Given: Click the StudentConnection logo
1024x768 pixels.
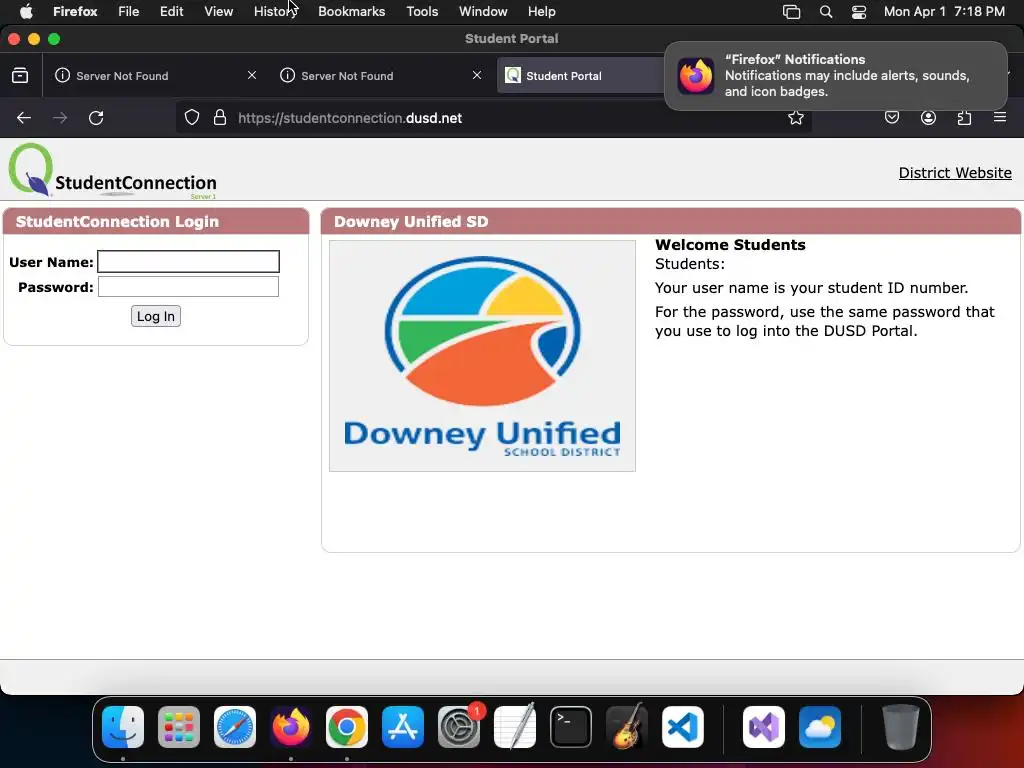Looking at the screenshot, I should pyautogui.click(x=112, y=171).
